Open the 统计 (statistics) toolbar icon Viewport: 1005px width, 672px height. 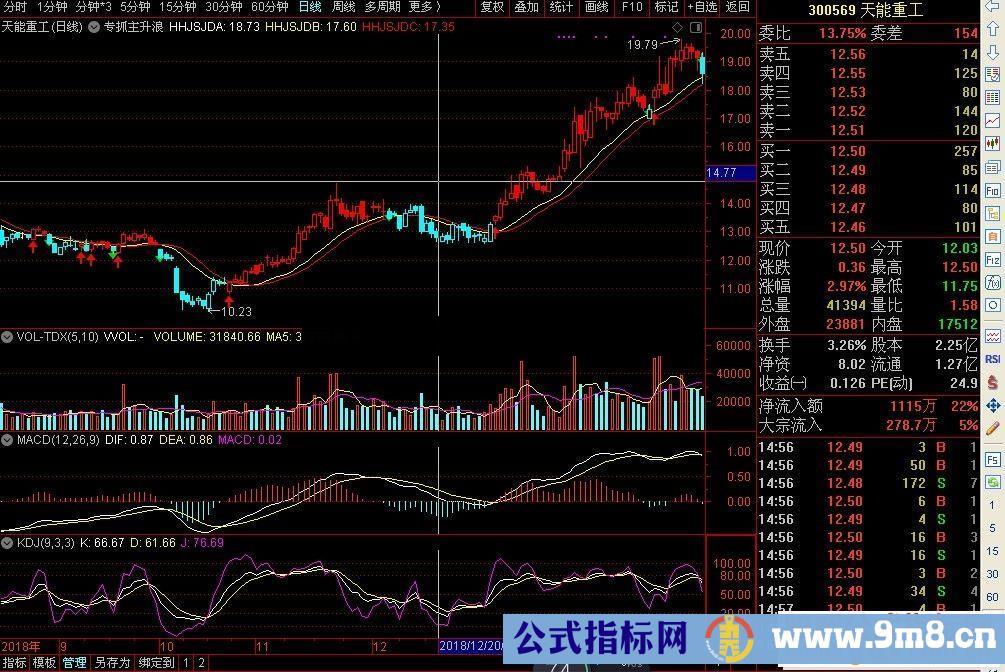point(562,8)
